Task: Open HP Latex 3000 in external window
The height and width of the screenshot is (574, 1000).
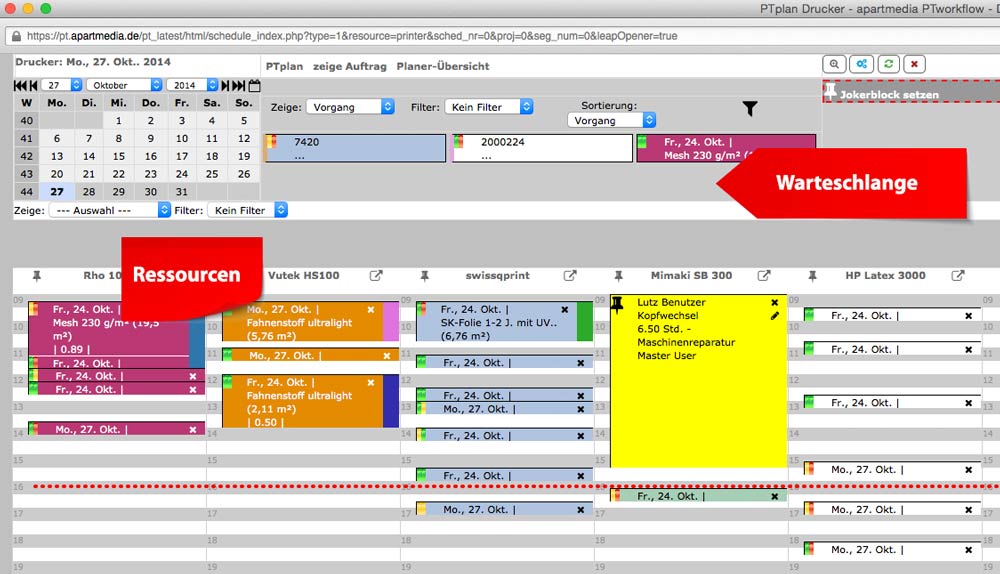Action: (x=958, y=276)
